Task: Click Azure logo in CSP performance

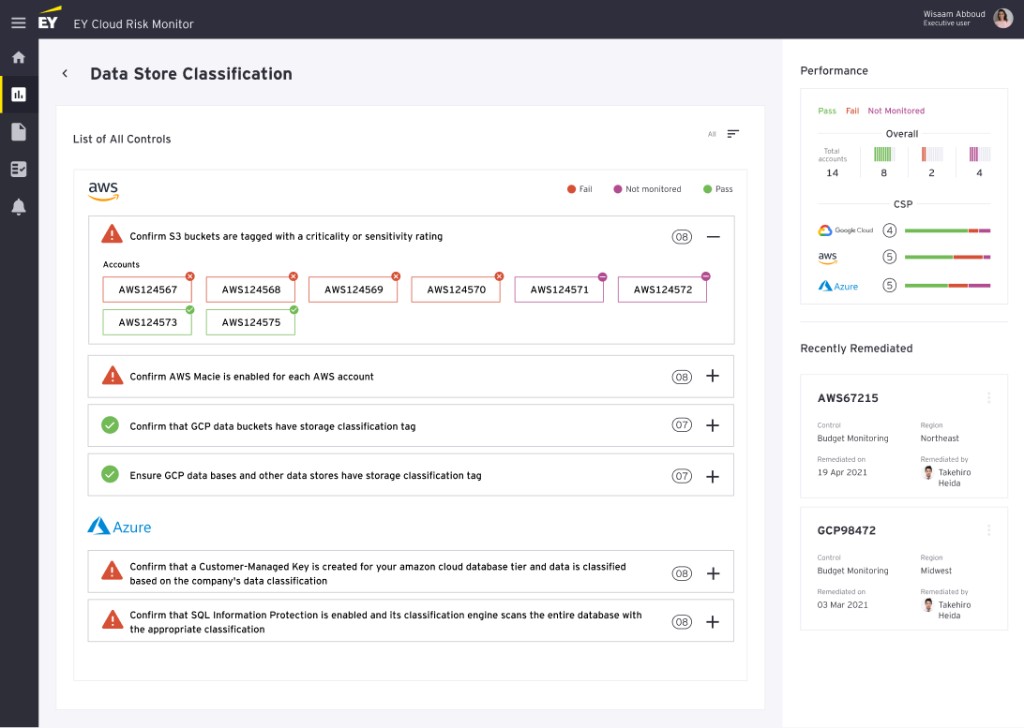Action: tap(838, 286)
